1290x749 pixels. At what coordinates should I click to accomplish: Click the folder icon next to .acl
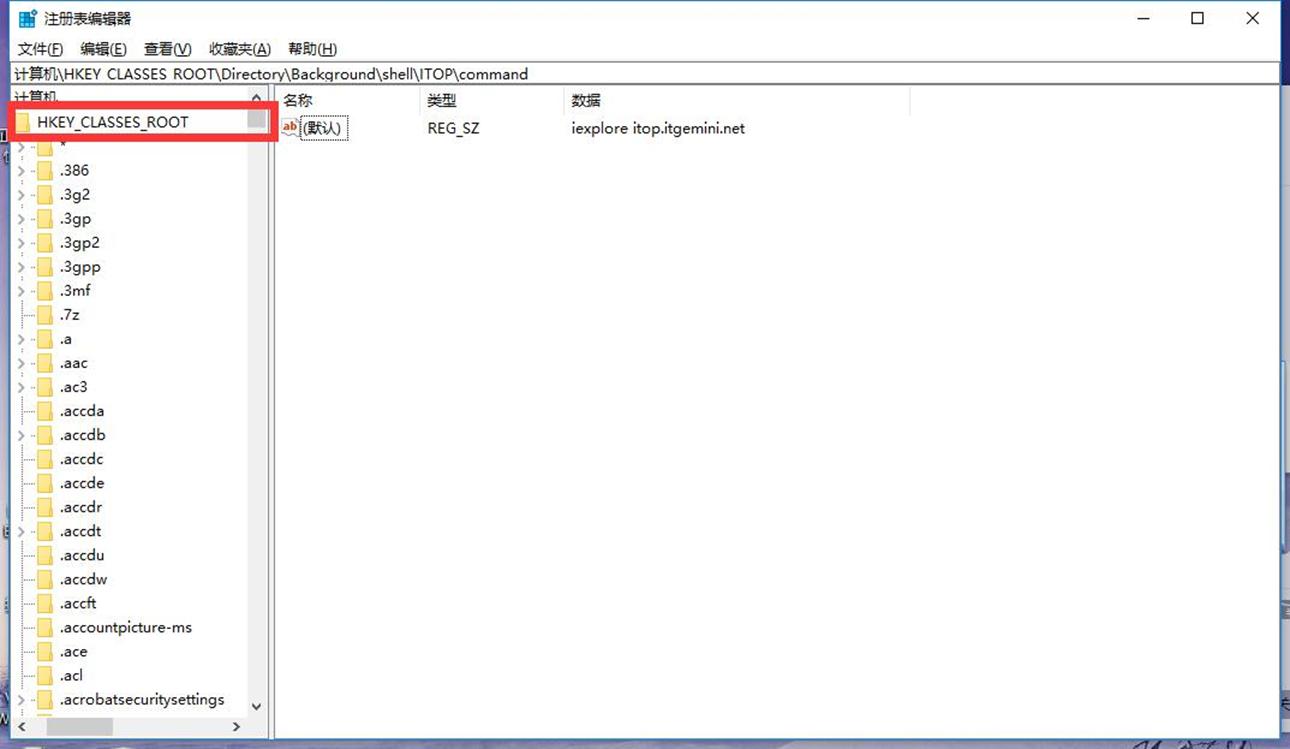[44, 676]
